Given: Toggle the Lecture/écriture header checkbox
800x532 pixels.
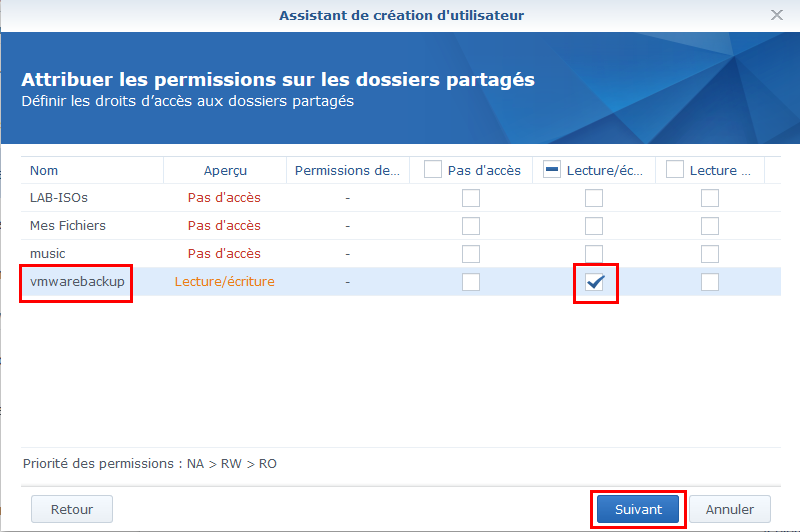Looking at the screenshot, I should click(x=552, y=169).
